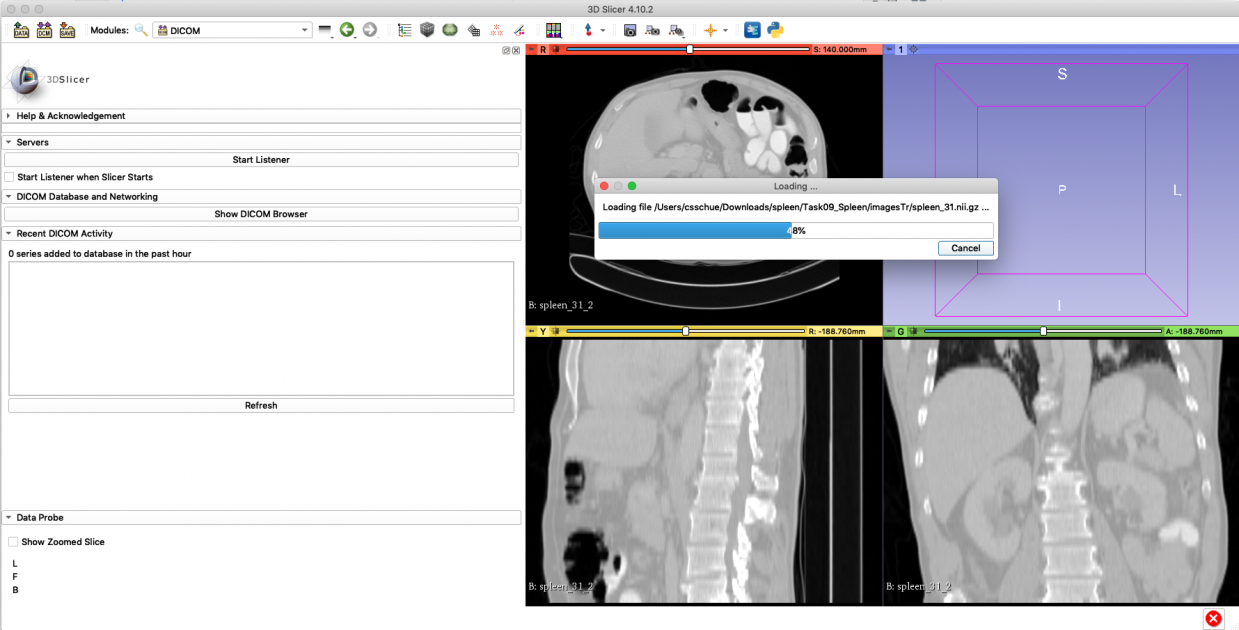Click the yellow slice offset slider handle

click(684, 330)
